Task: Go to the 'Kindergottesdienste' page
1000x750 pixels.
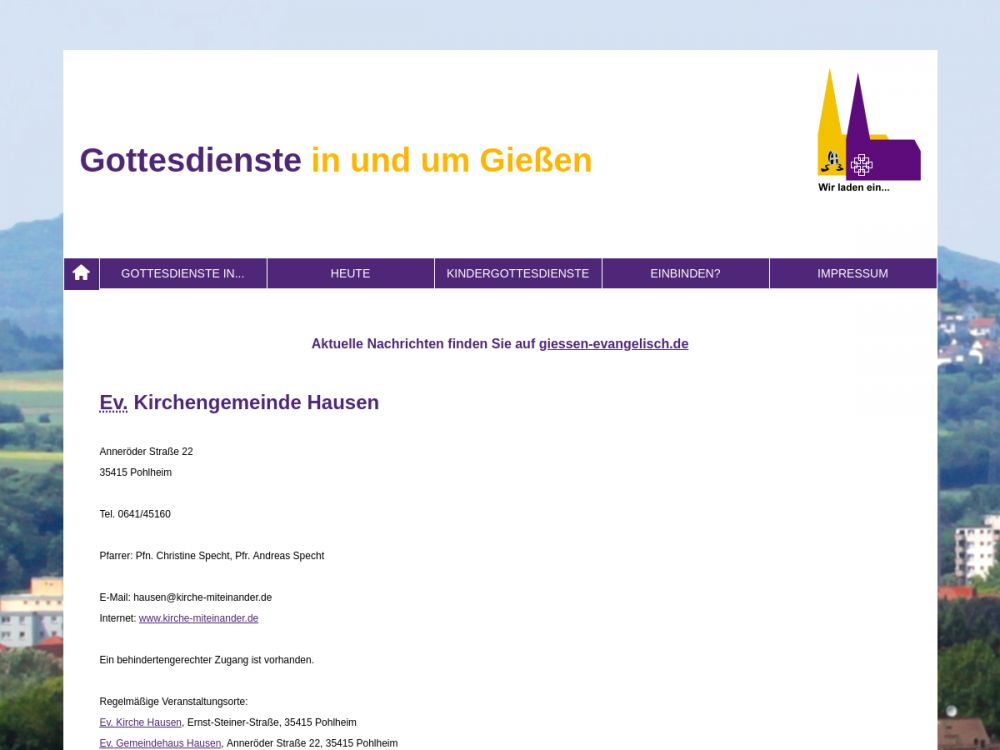Action: pos(518,273)
